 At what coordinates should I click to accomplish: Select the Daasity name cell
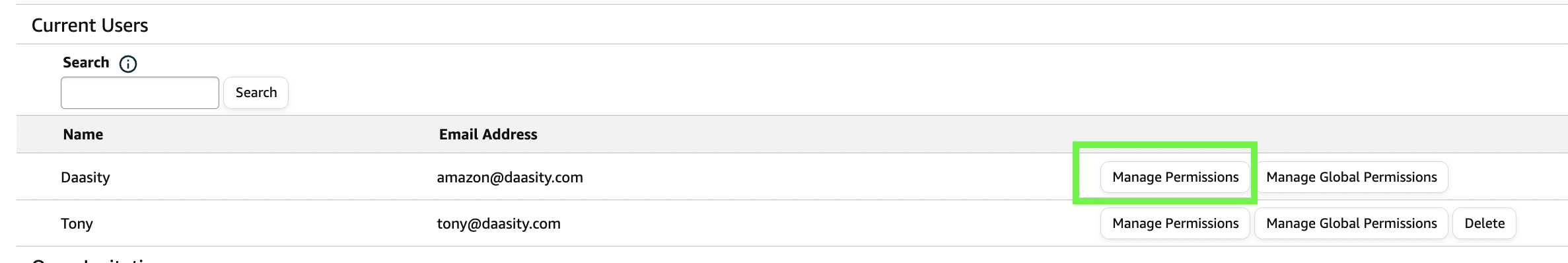85,178
